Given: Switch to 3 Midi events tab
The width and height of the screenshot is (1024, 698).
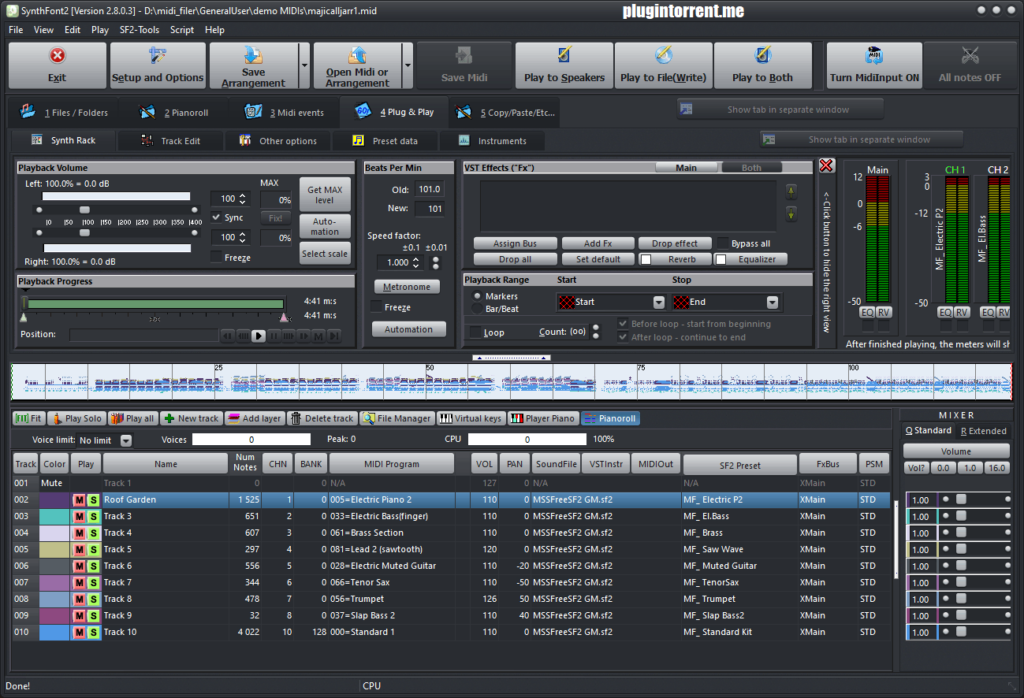Looking at the screenshot, I should tap(285, 112).
